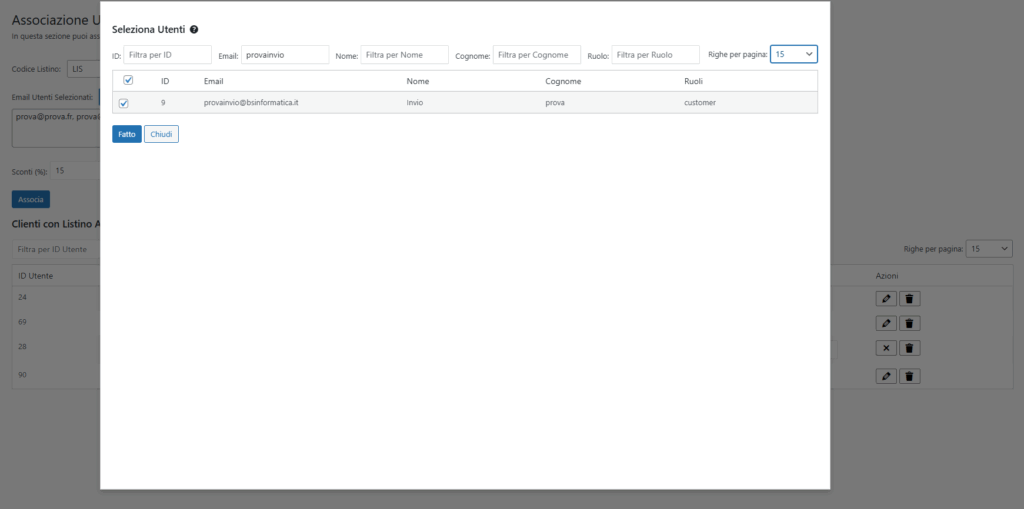Click user ID 69 in background table
1024x509 pixels.
click(22, 322)
